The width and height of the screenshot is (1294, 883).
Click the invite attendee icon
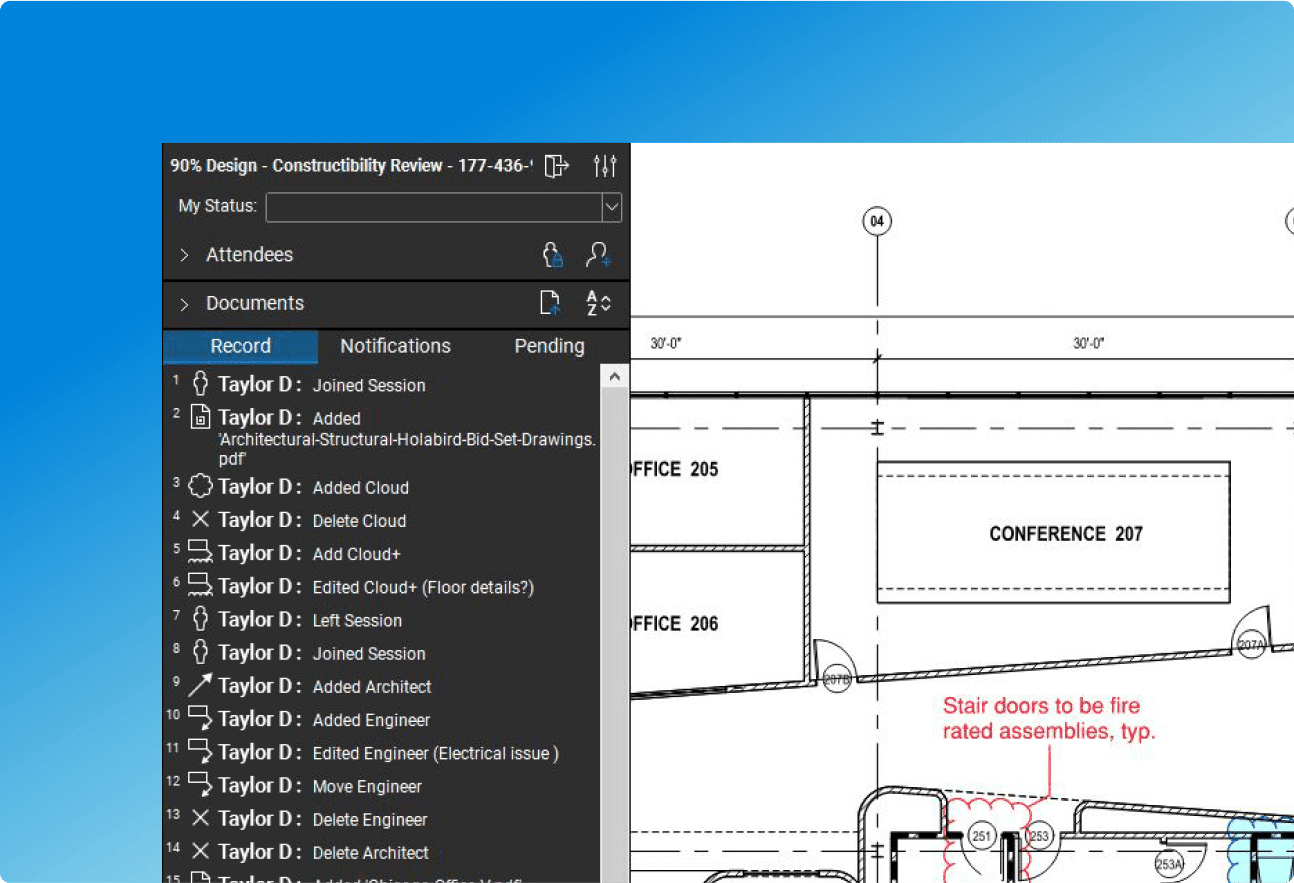(599, 255)
